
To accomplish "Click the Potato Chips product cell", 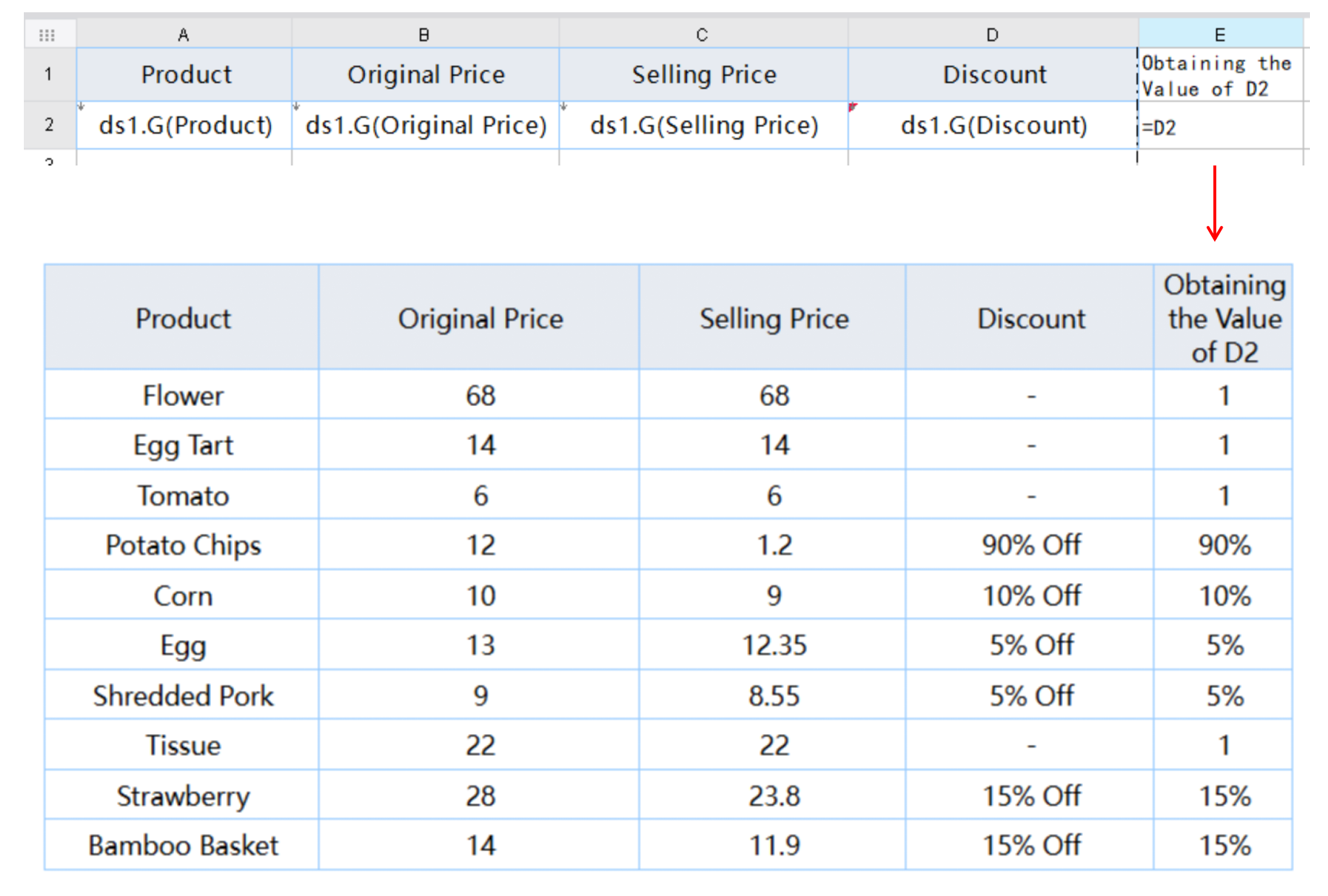I will tap(181, 546).
